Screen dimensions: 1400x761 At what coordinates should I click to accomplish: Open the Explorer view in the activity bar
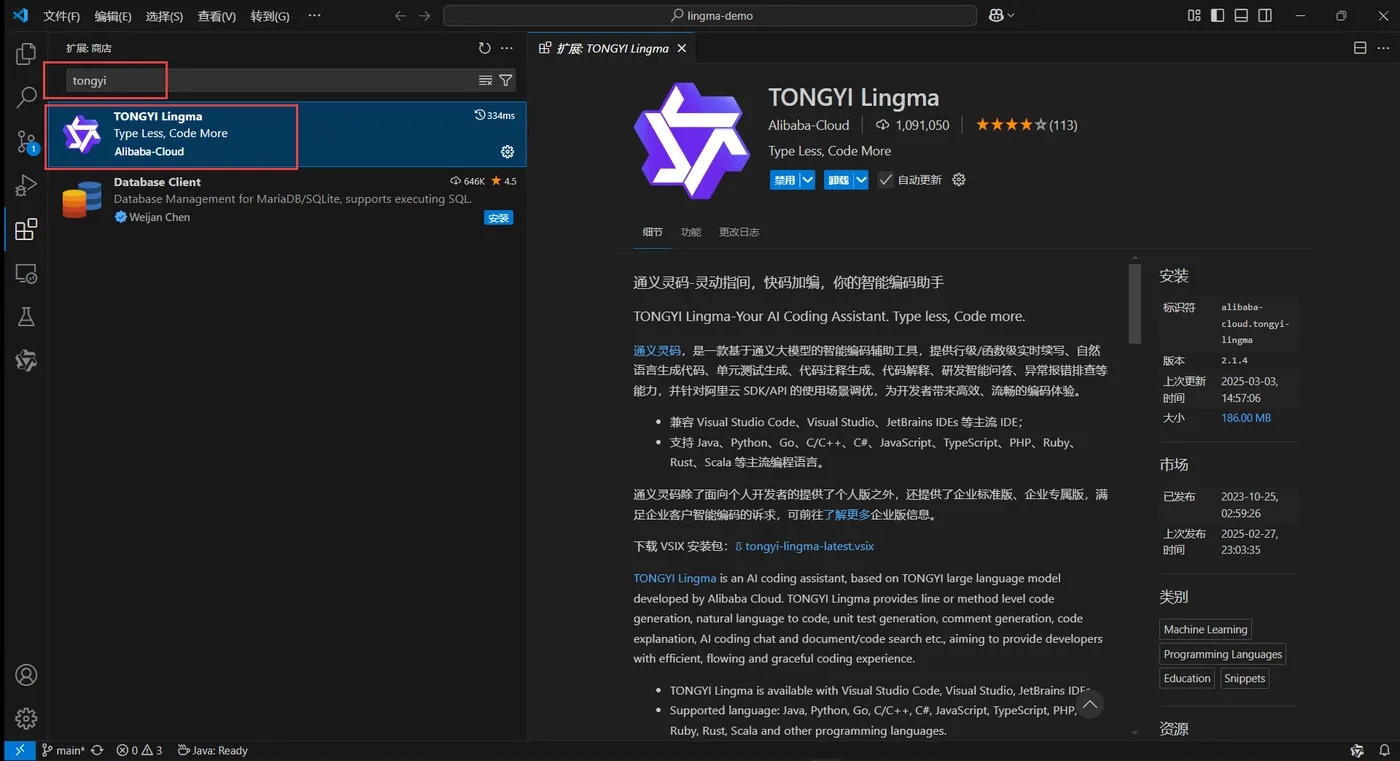pos(26,53)
